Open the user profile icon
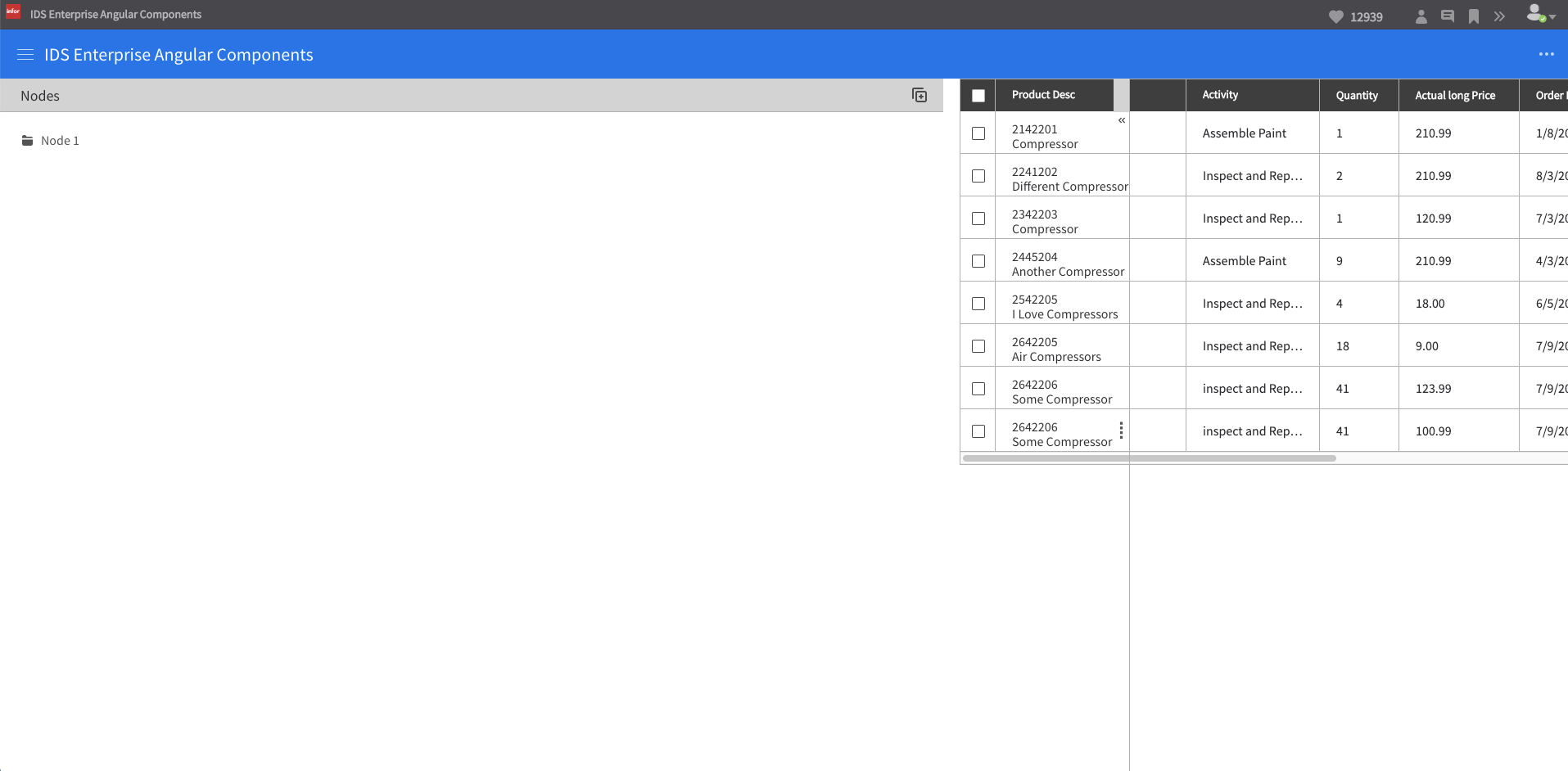This screenshot has height=771, width=1568. [1421, 16]
